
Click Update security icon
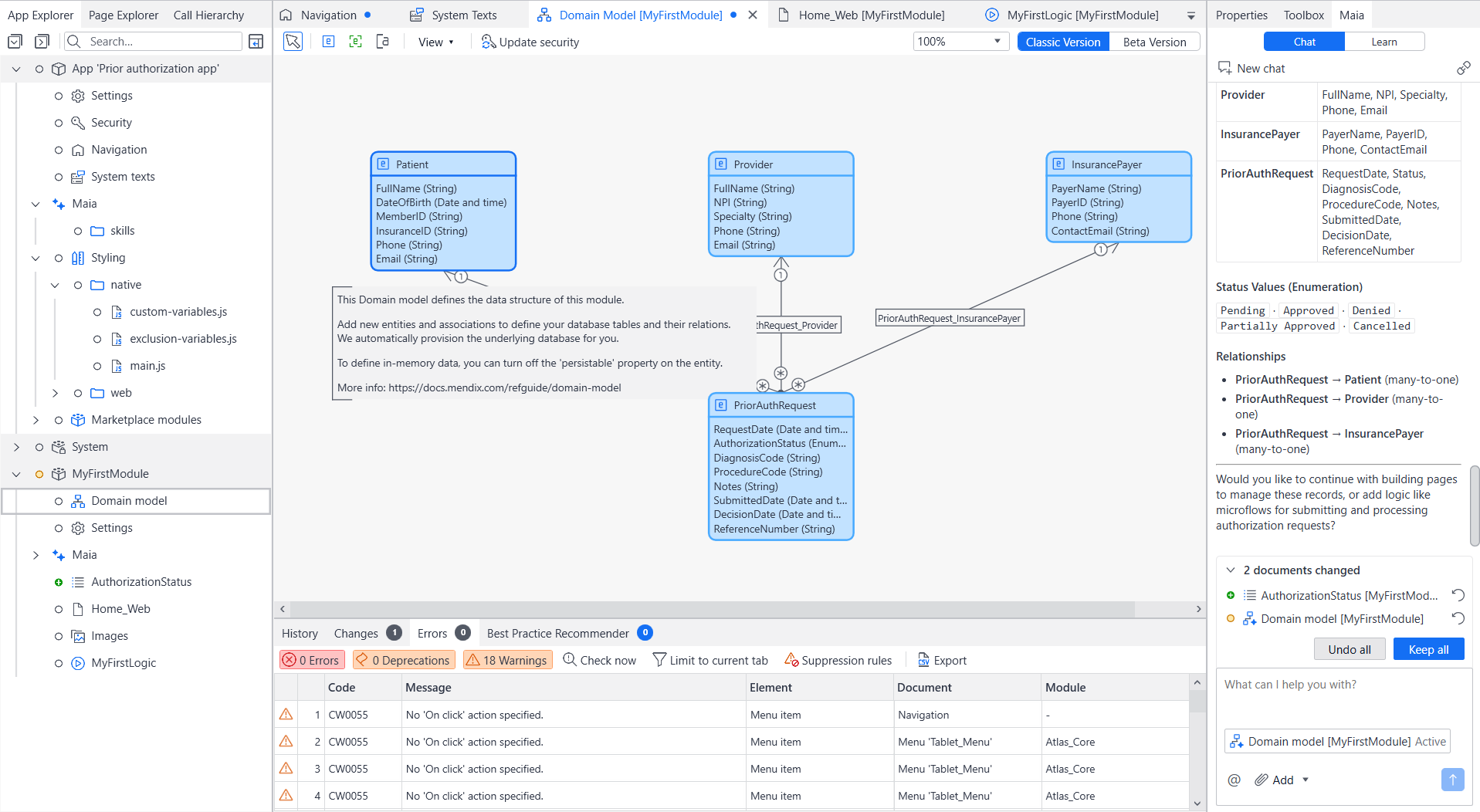click(488, 42)
